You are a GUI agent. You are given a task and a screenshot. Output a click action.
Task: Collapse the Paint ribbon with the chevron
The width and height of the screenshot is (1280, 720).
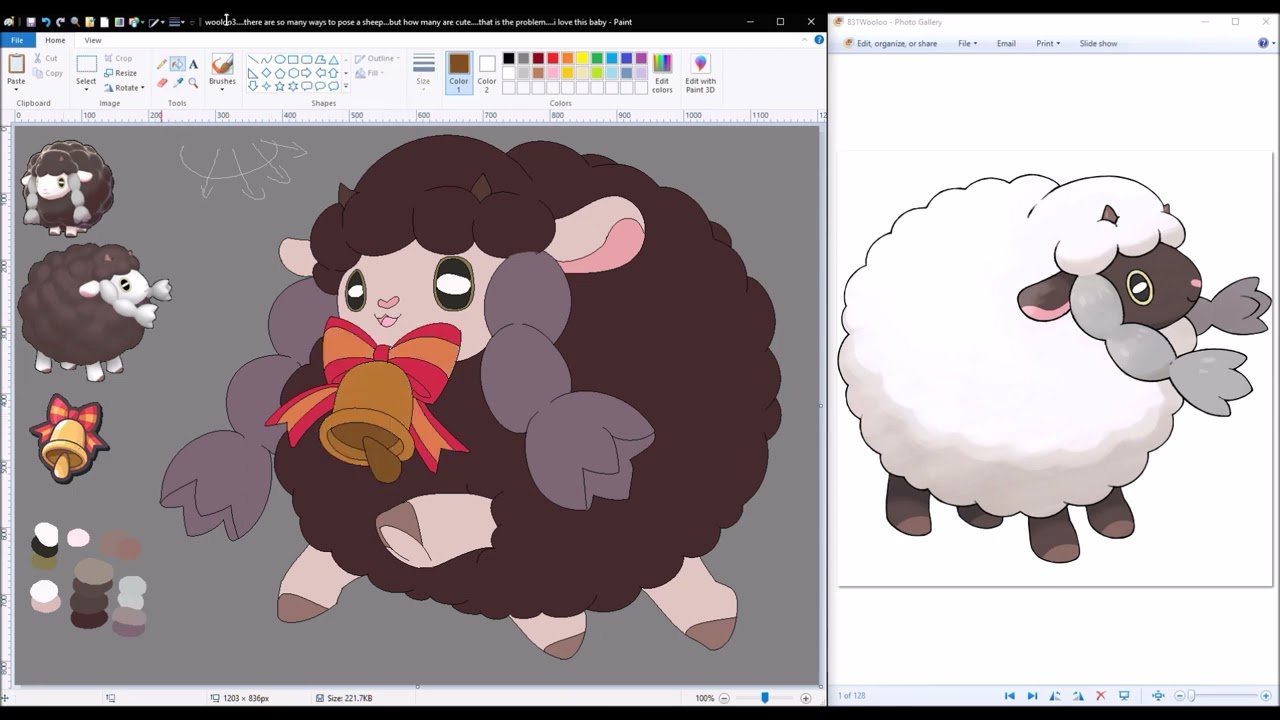(805, 40)
